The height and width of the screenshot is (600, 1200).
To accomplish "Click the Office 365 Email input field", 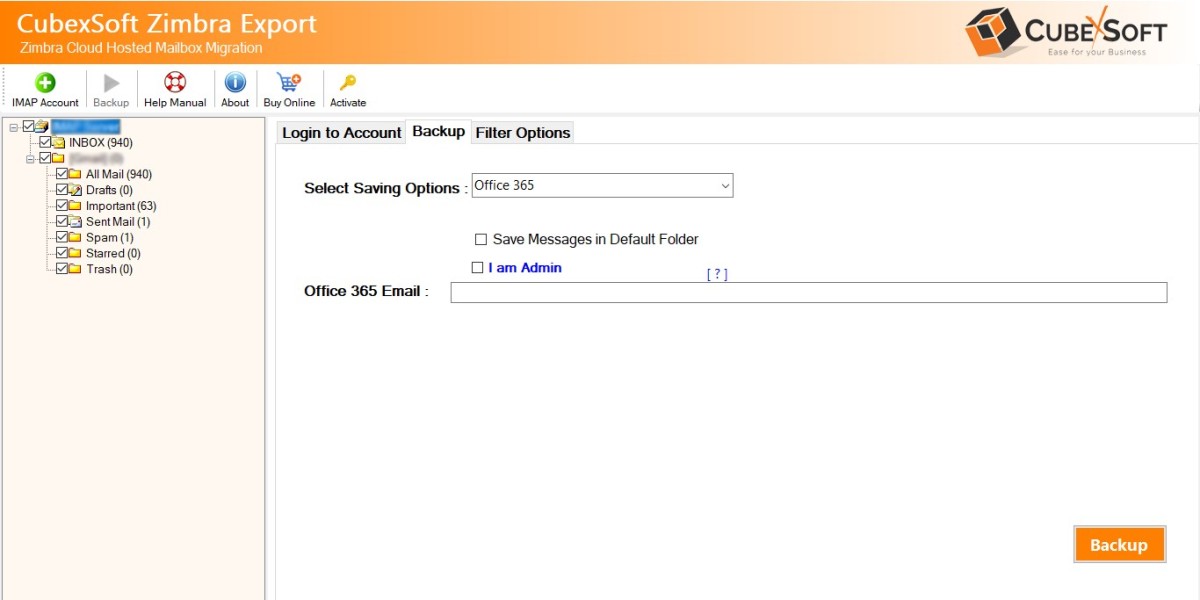I will 808,292.
